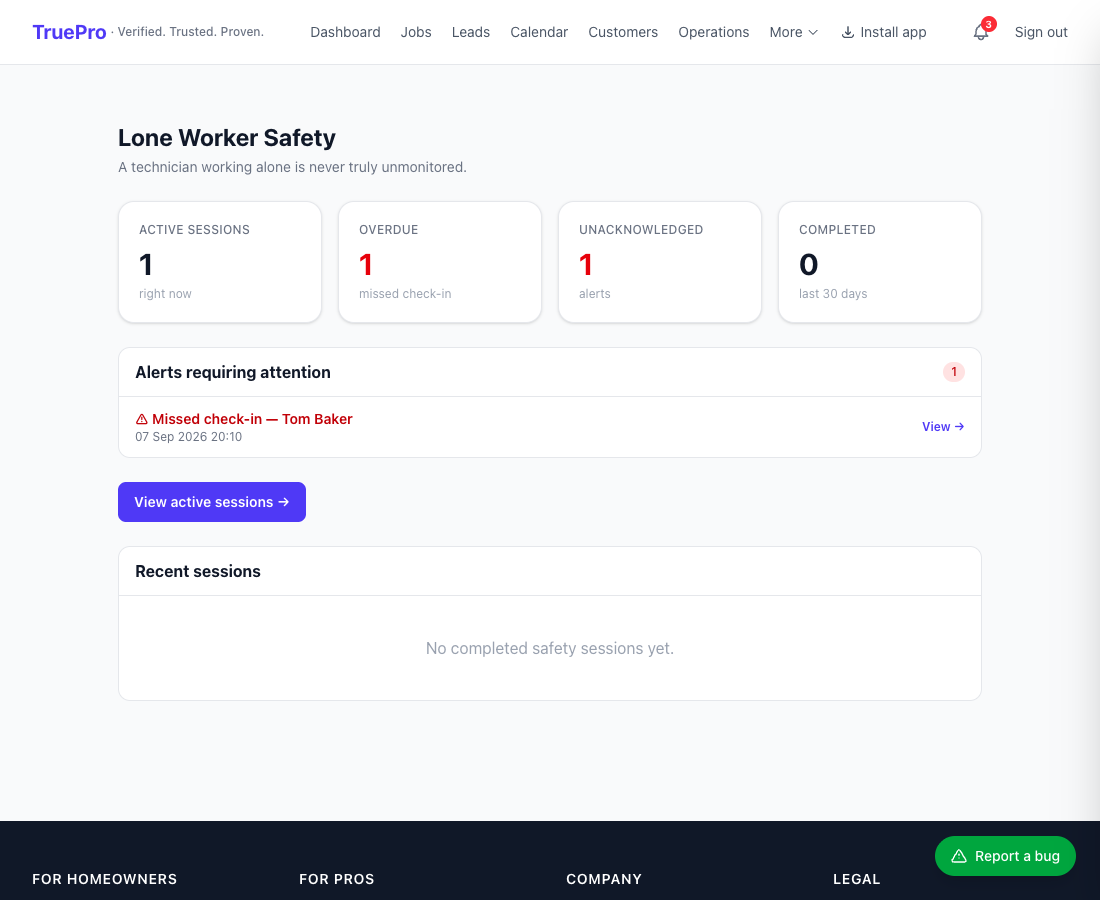Click the COMPANY footer heading
Viewport: 1100px width, 900px height.
tap(604, 879)
